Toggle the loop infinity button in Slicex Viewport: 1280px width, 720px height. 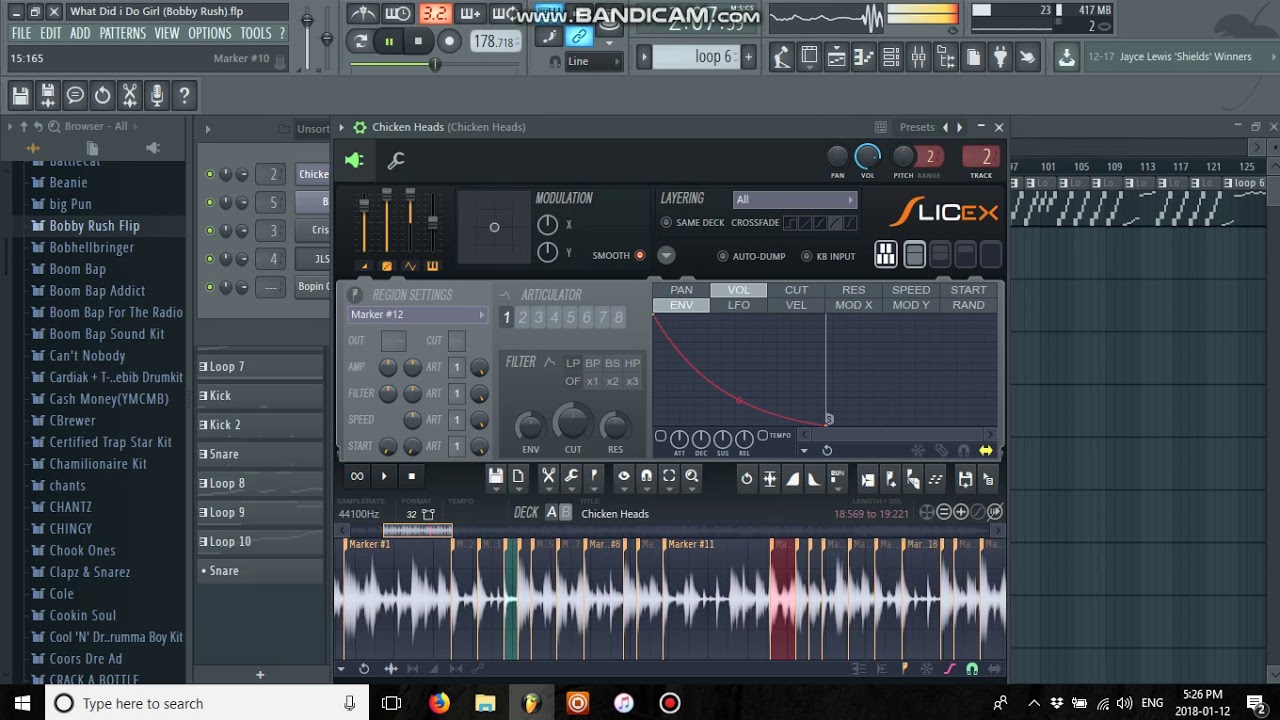point(357,476)
